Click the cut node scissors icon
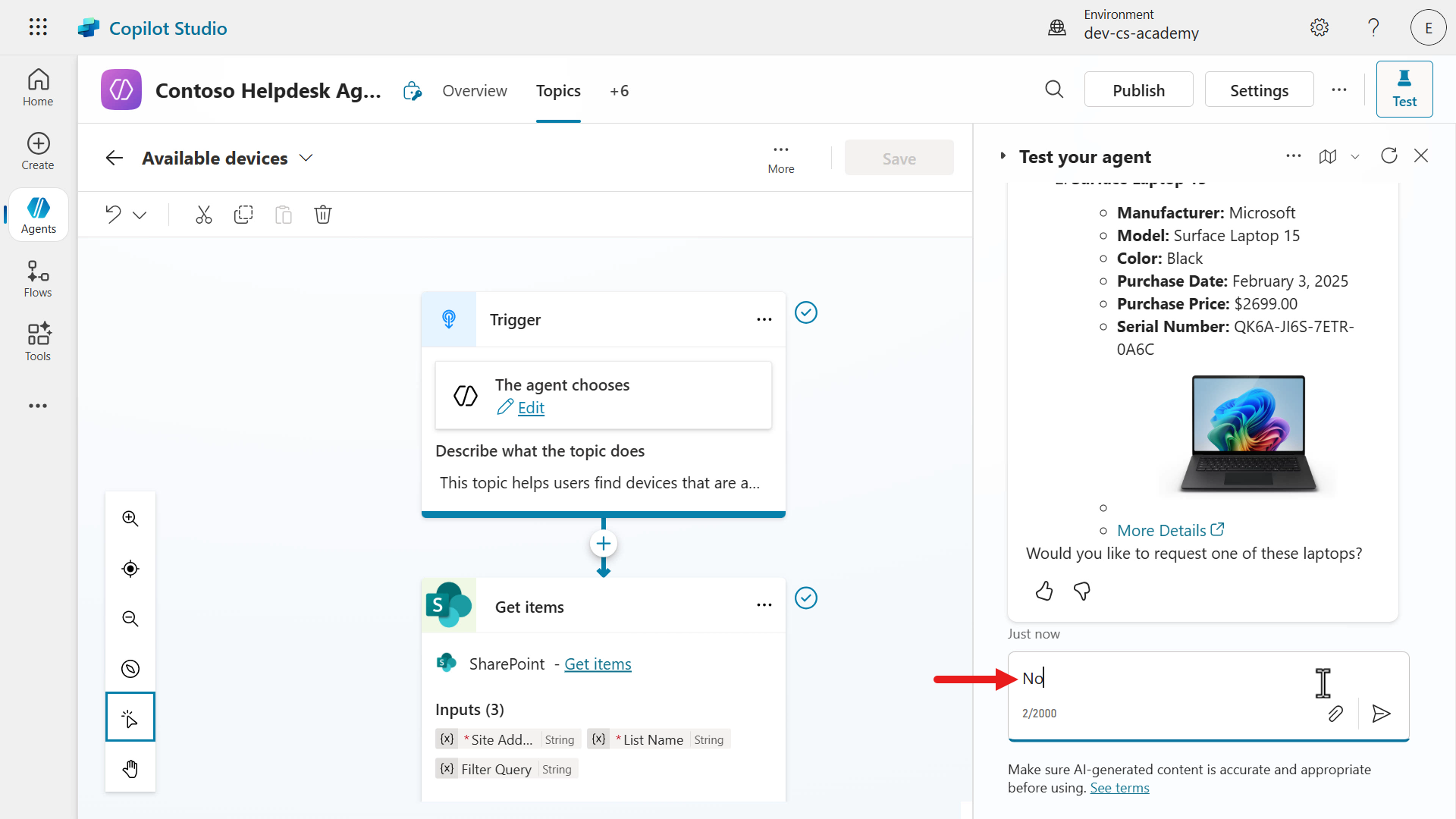This screenshot has height=819, width=1456. coord(203,215)
